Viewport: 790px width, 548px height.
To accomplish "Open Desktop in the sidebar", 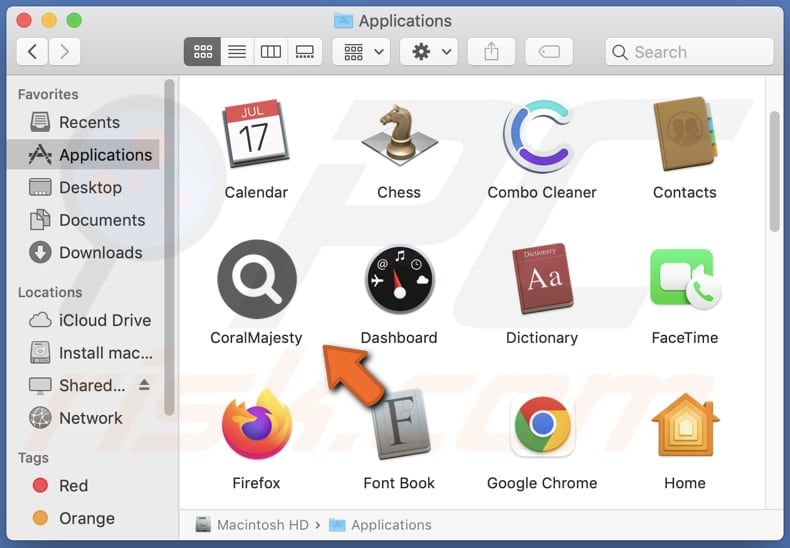I will (84, 187).
